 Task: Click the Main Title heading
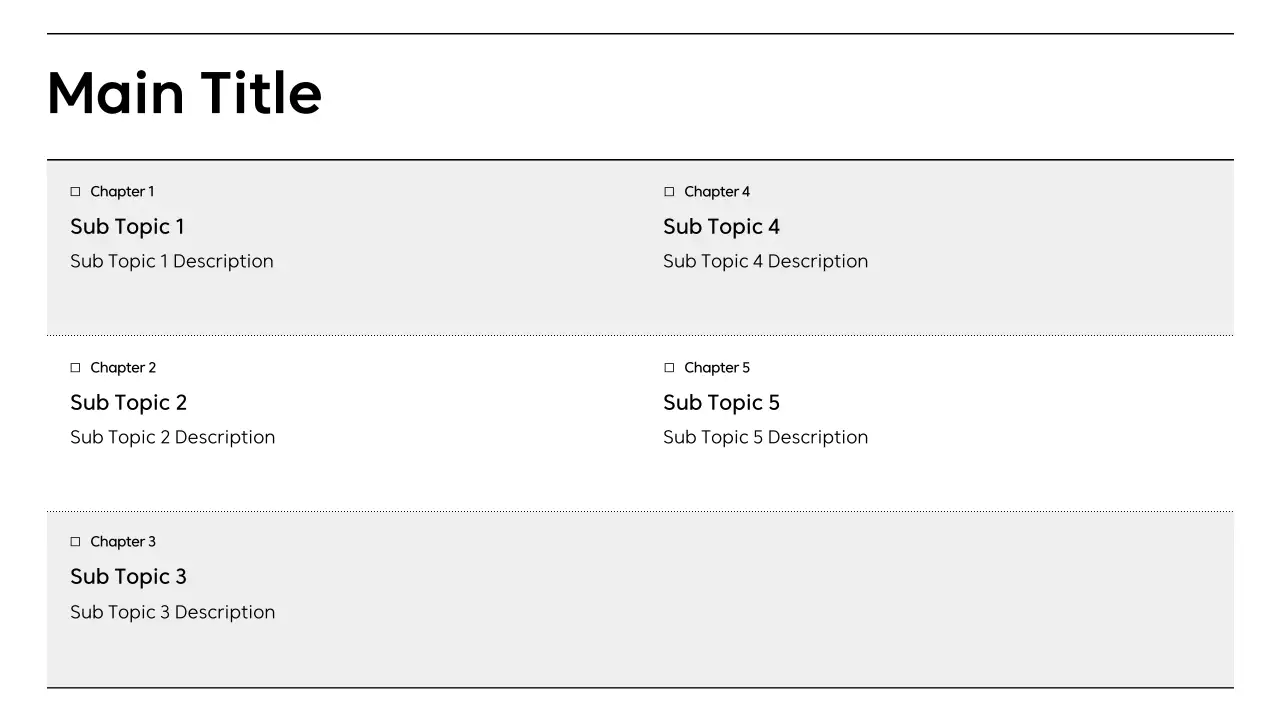coord(184,94)
